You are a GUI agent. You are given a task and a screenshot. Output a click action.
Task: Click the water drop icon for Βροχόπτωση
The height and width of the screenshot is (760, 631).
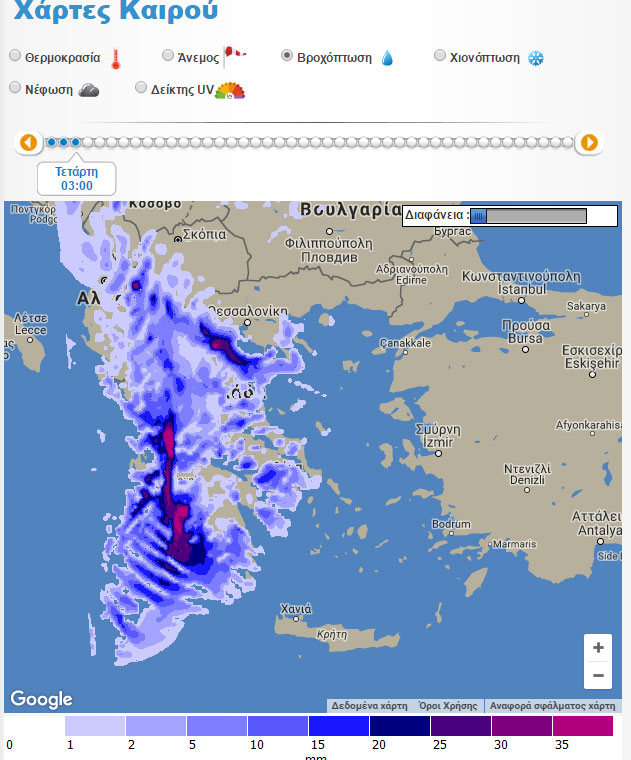click(387, 58)
